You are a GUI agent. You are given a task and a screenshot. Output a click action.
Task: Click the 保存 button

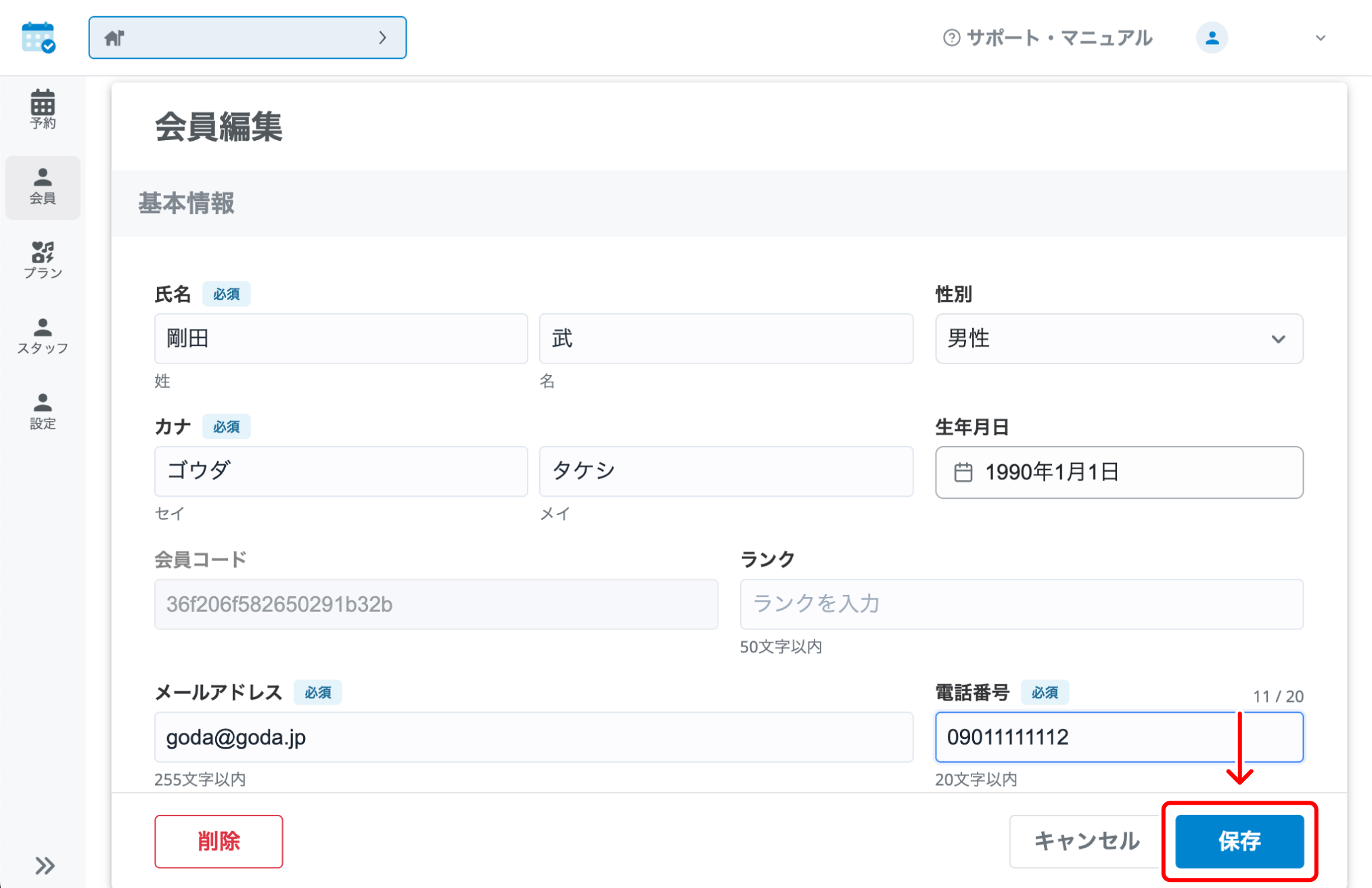click(x=1239, y=841)
